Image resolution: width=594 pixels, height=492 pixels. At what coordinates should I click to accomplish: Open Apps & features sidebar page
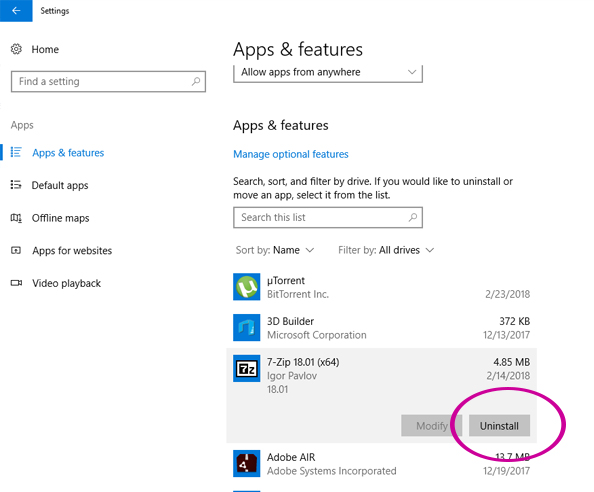[x=68, y=153]
